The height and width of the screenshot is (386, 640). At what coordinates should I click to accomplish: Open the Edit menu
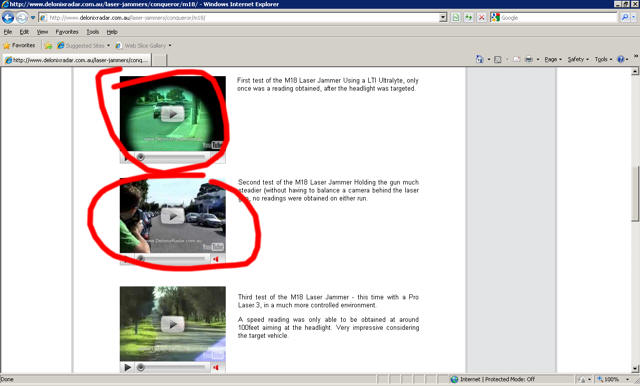coord(24,32)
